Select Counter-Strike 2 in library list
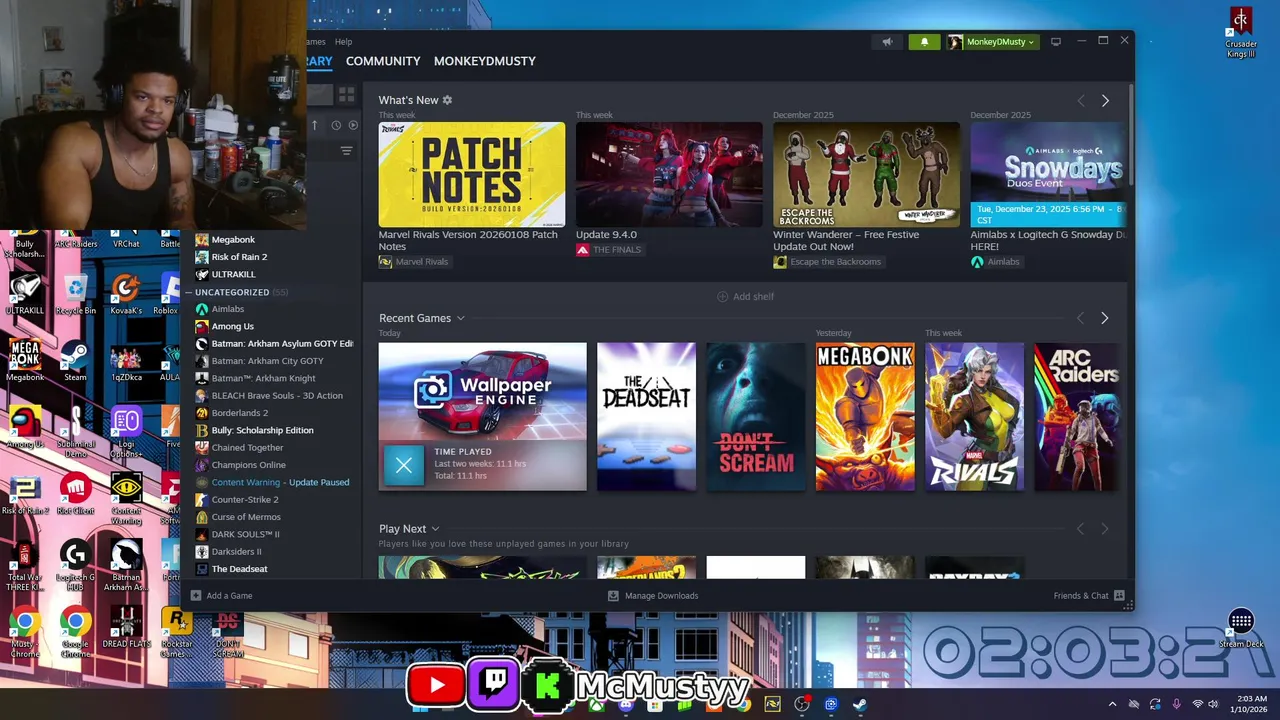The height and width of the screenshot is (720, 1280). point(245,500)
